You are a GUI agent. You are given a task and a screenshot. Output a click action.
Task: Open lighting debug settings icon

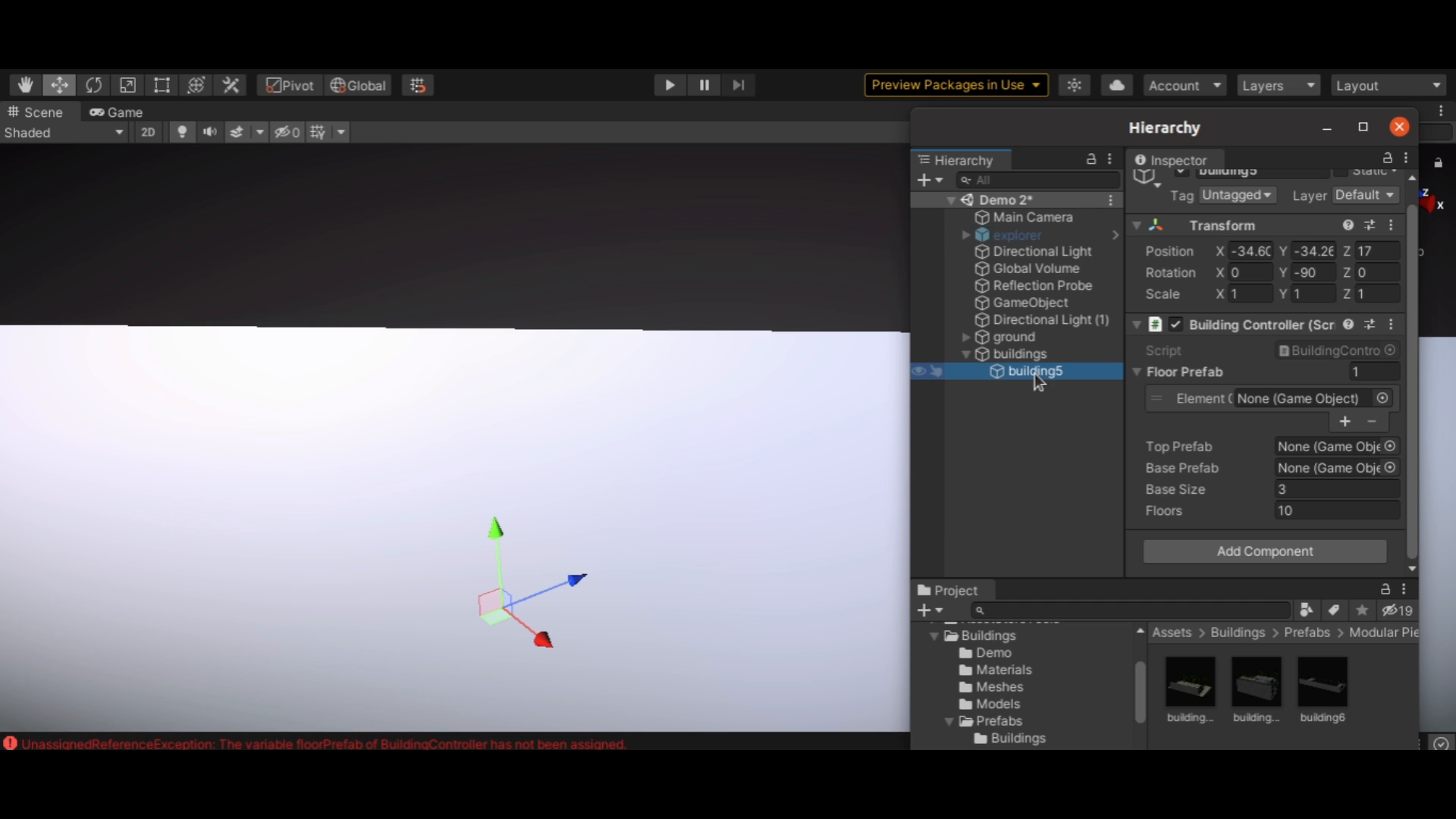coord(1075,85)
